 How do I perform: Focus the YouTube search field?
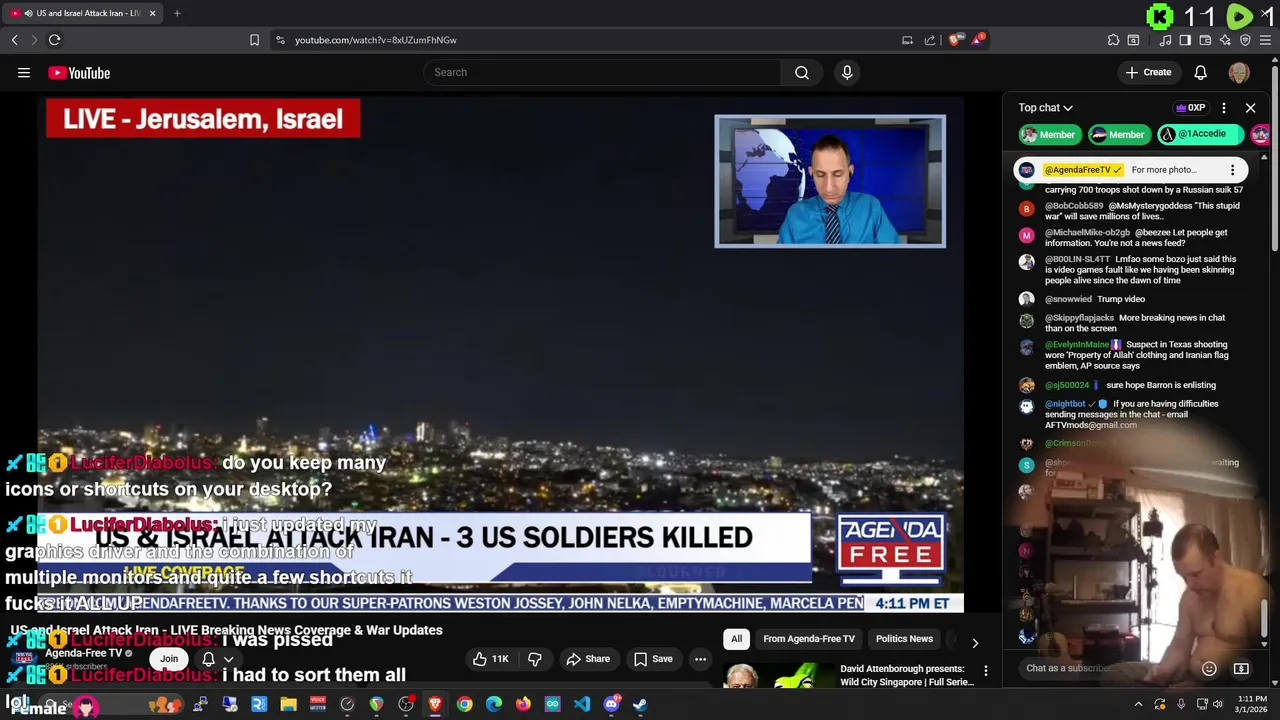[603, 72]
